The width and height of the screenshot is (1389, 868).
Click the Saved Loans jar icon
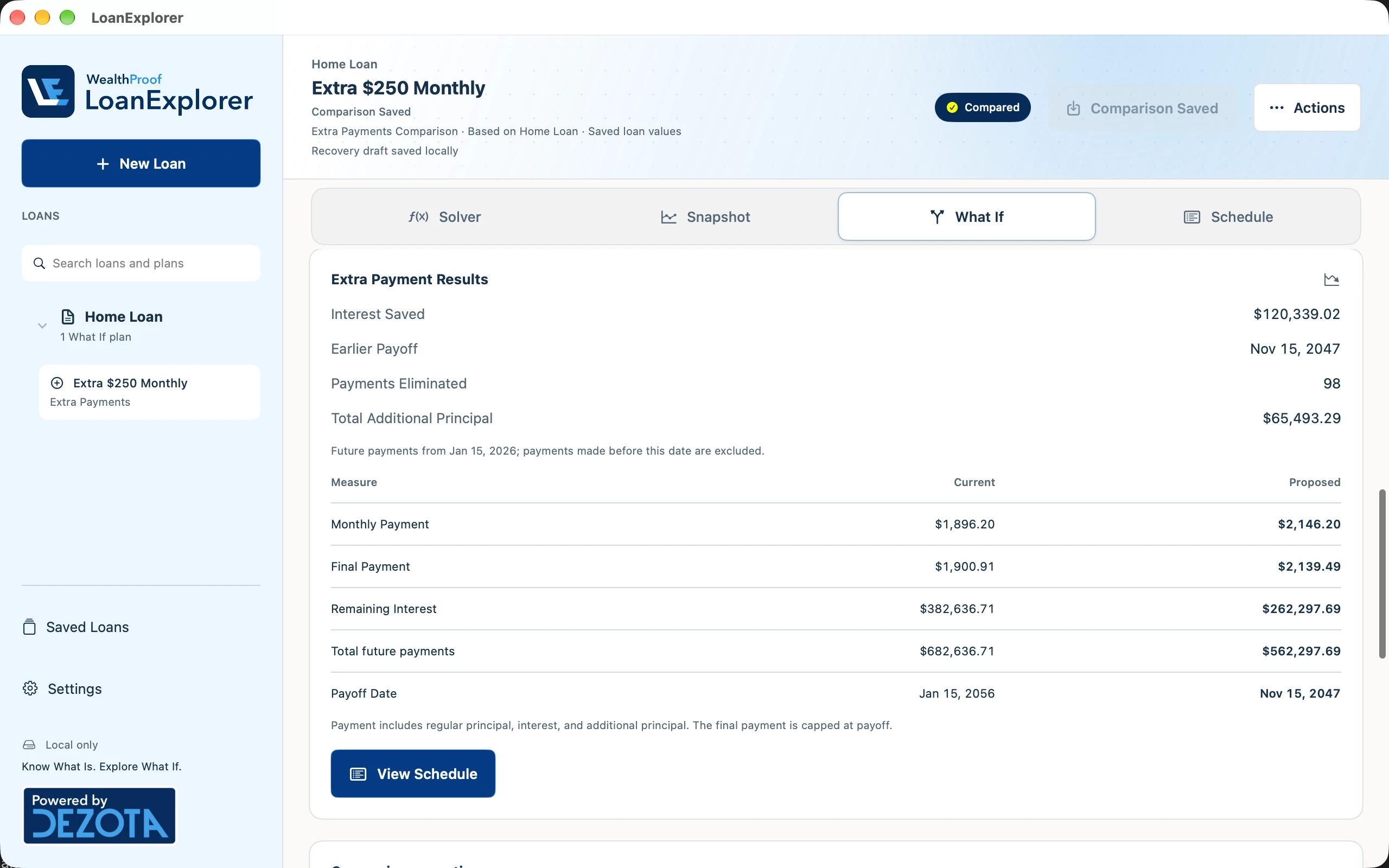click(x=29, y=627)
